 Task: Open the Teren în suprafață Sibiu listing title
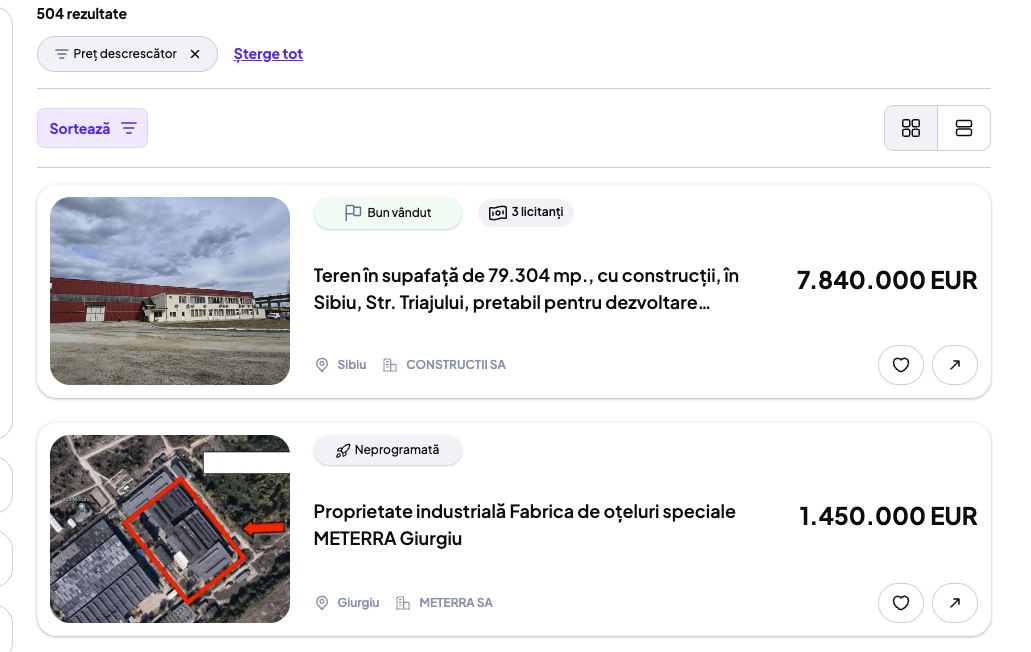[526, 289]
